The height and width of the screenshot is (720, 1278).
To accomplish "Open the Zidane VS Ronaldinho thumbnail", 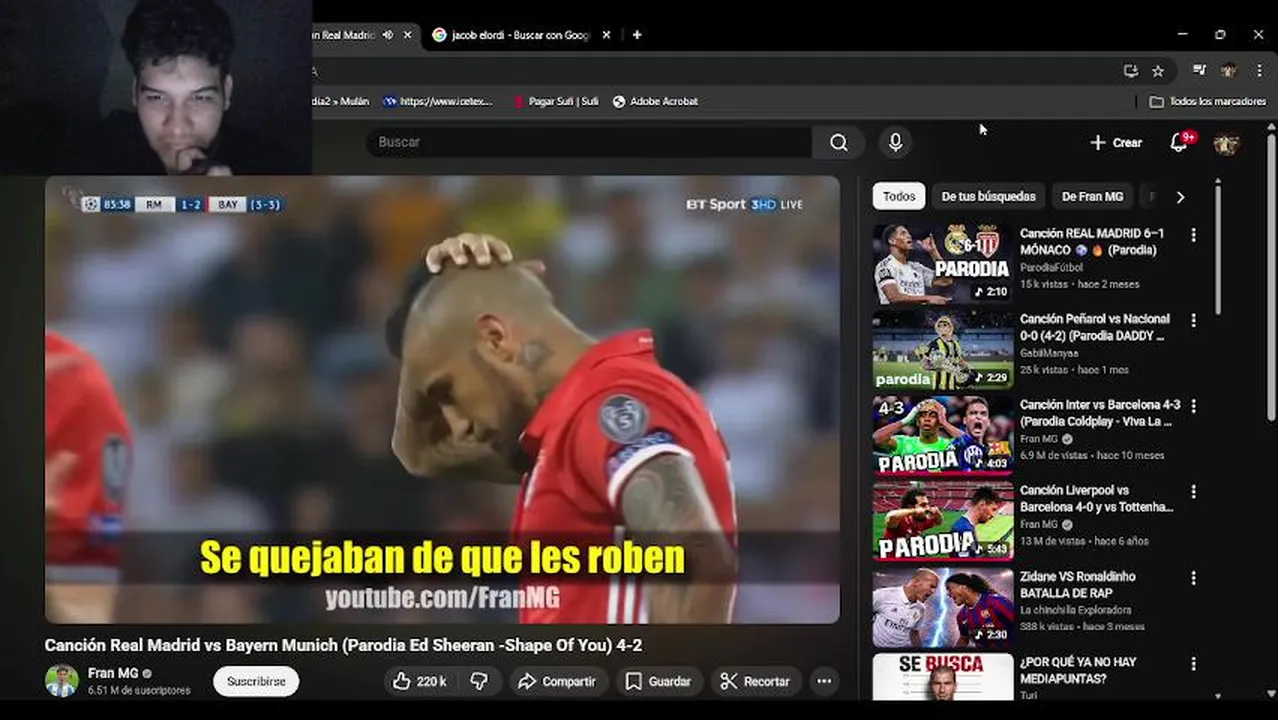I will [x=942, y=607].
